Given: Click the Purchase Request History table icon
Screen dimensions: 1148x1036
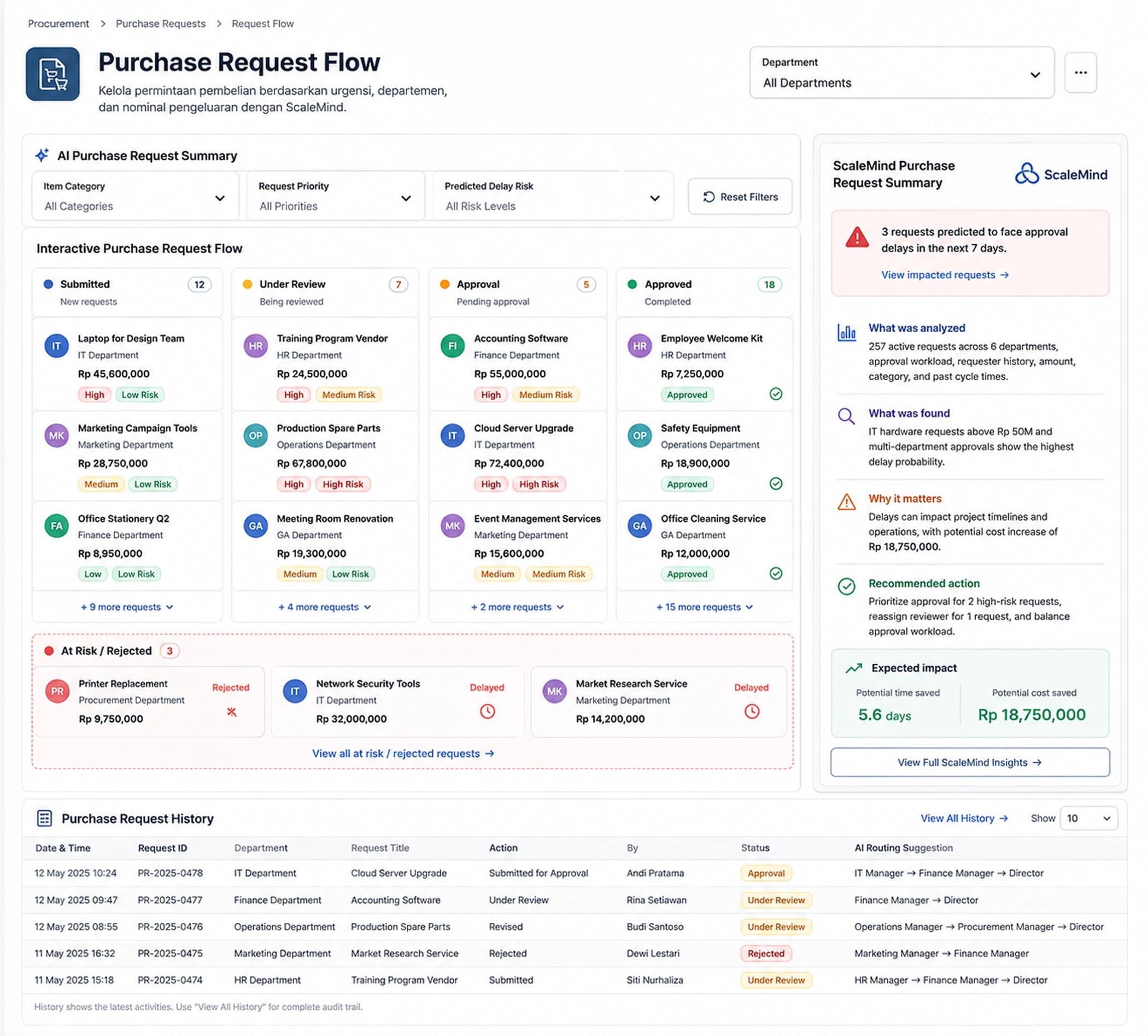Looking at the screenshot, I should [44, 818].
